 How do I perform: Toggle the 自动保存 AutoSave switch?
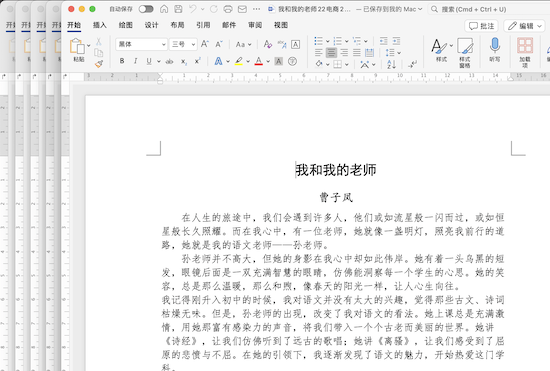(x=146, y=9)
